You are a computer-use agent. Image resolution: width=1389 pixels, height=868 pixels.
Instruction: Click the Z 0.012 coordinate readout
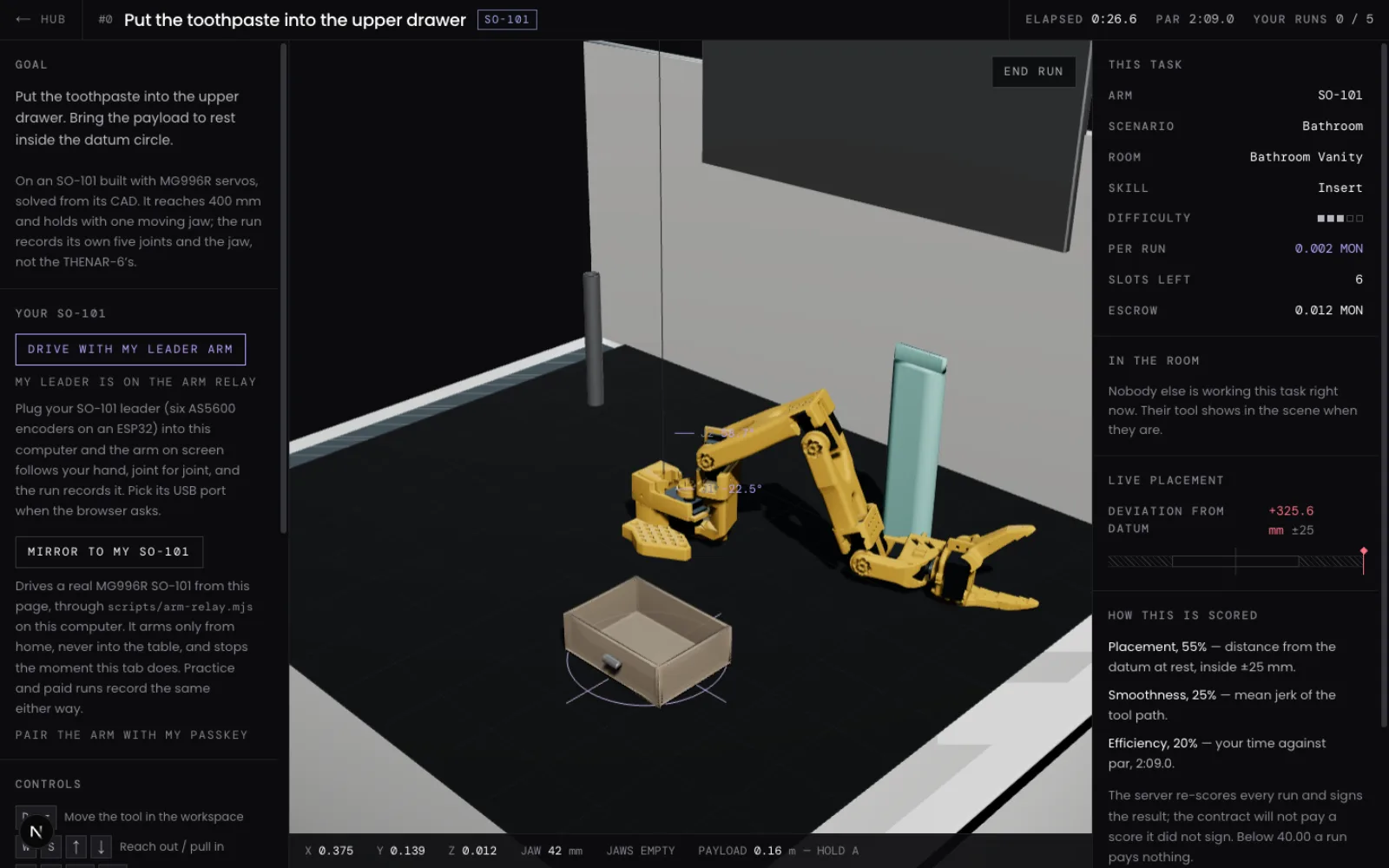(x=472, y=851)
